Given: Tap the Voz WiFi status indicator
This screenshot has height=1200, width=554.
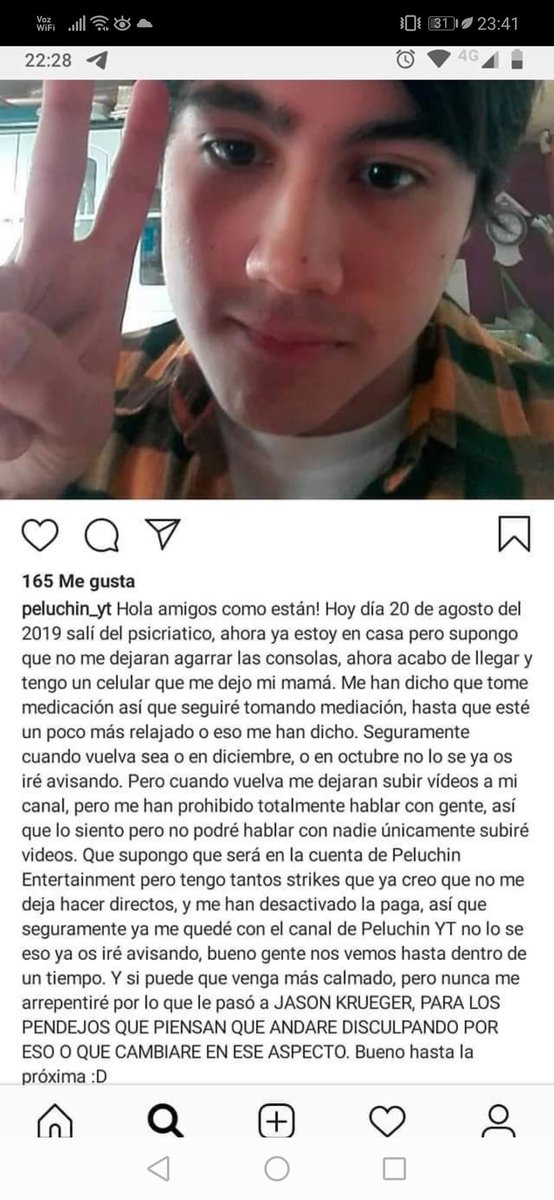Looking at the screenshot, I should tap(43, 22).
